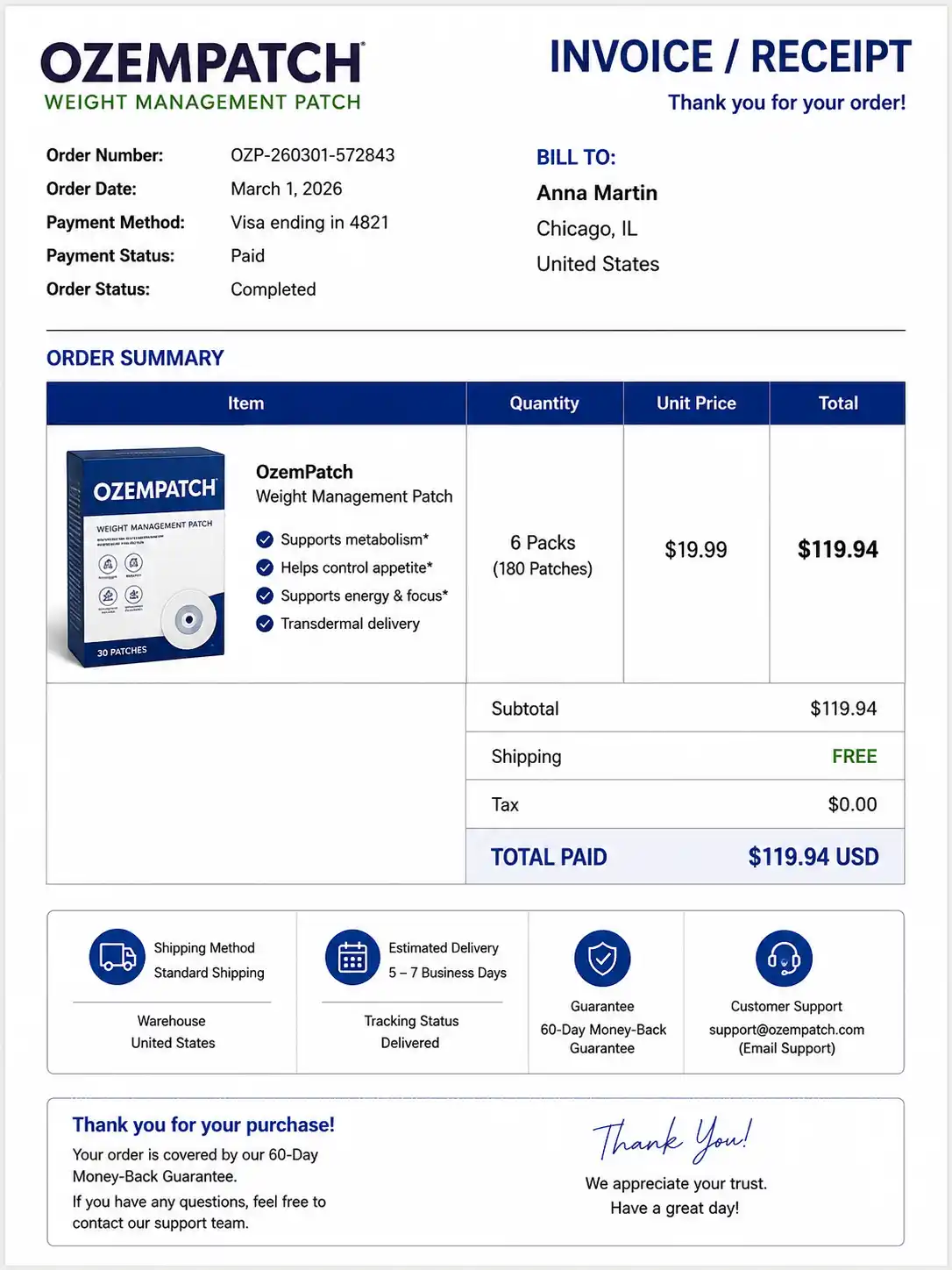Image resolution: width=952 pixels, height=1270 pixels.
Task: Click the 6 Packs quantity cell
Action: [543, 555]
